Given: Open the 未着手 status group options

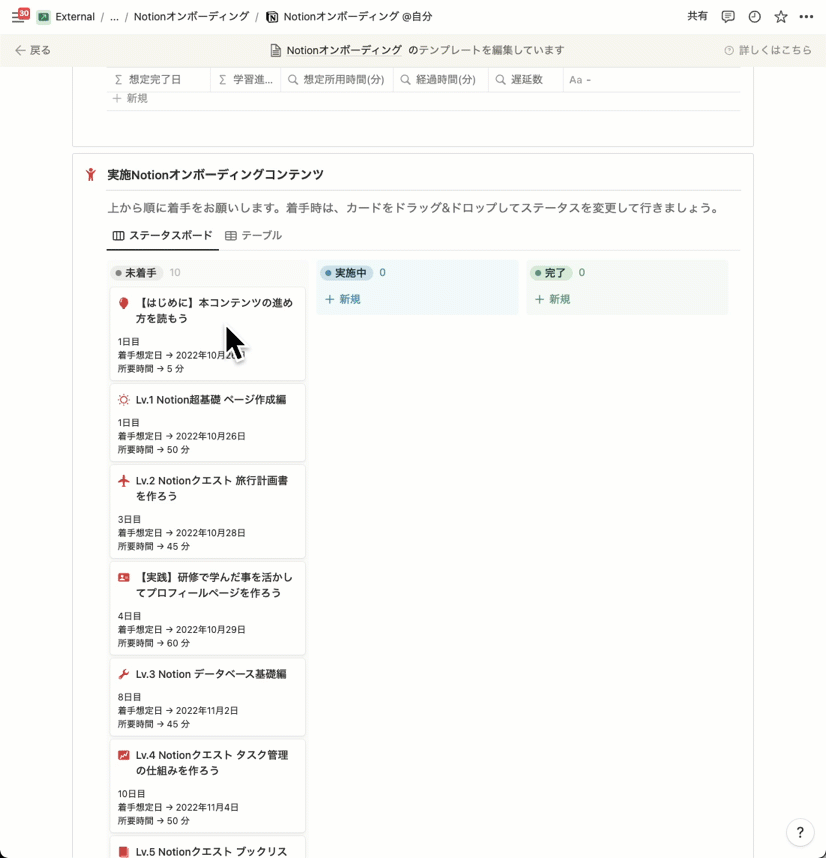Looking at the screenshot, I should tap(136, 273).
